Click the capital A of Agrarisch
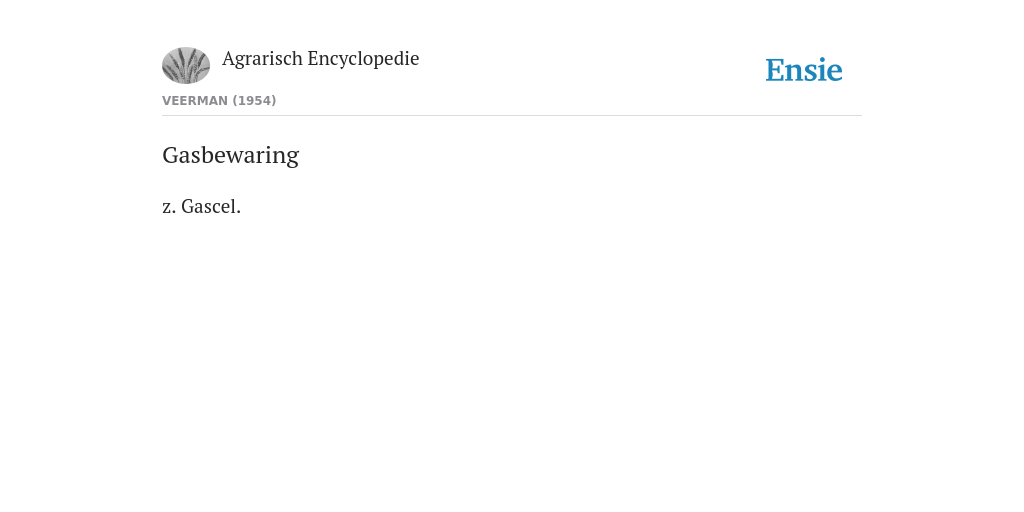The height and width of the screenshot is (512, 1024). 229,58
